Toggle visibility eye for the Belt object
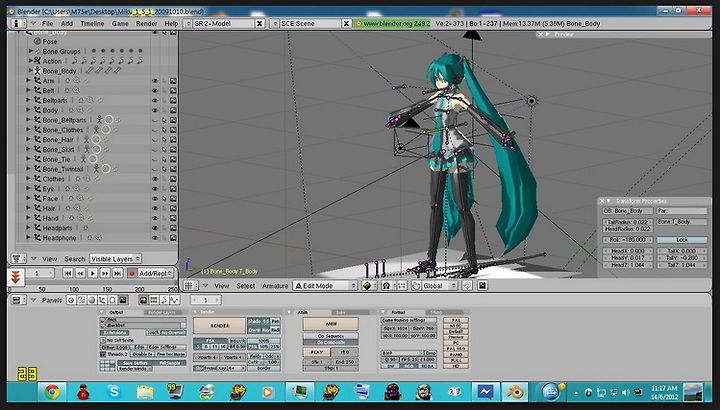This screenshot has width=720, height=410. coord(155,90)
